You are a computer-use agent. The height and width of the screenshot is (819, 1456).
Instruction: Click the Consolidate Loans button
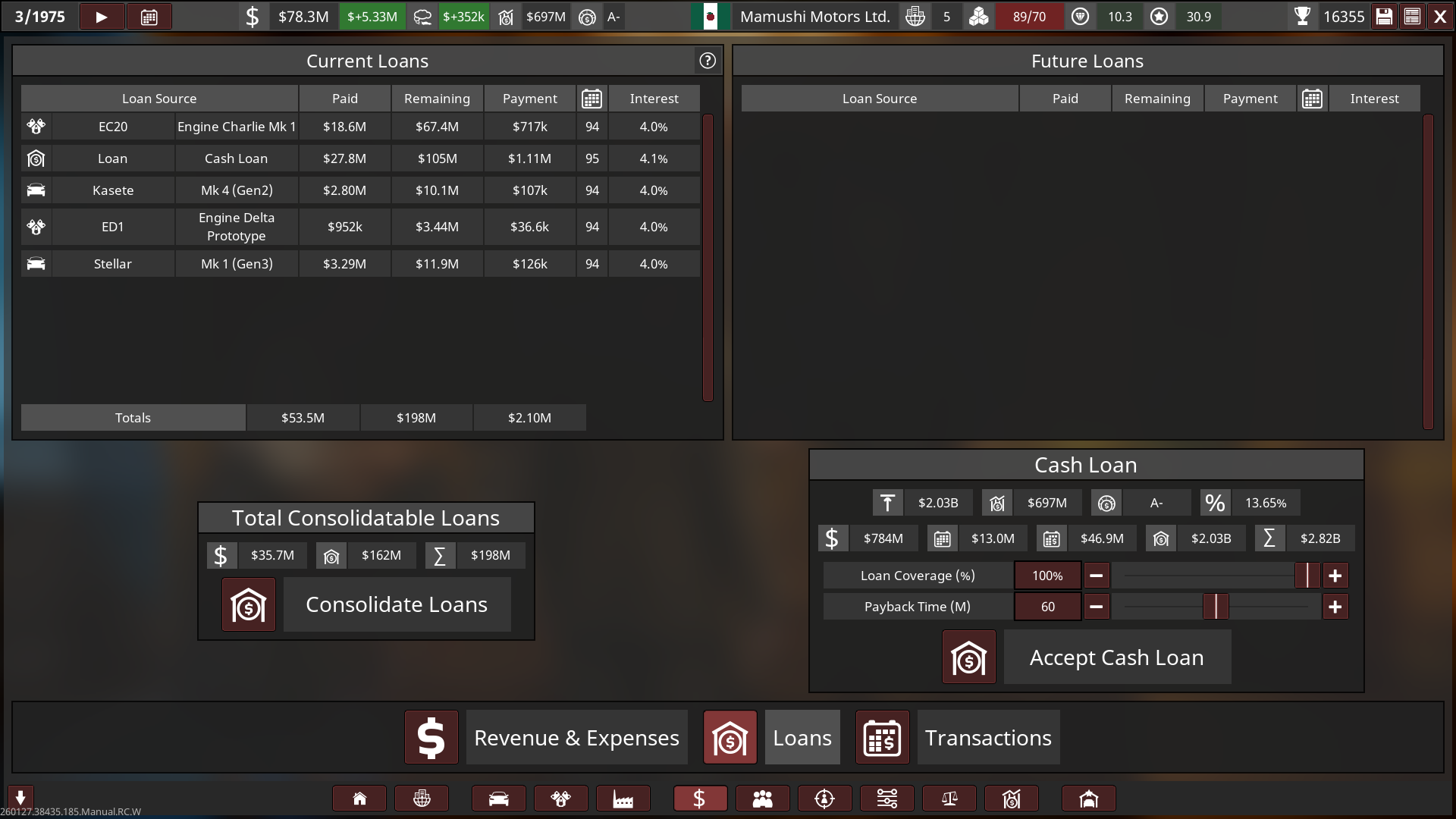click(397, 604)
